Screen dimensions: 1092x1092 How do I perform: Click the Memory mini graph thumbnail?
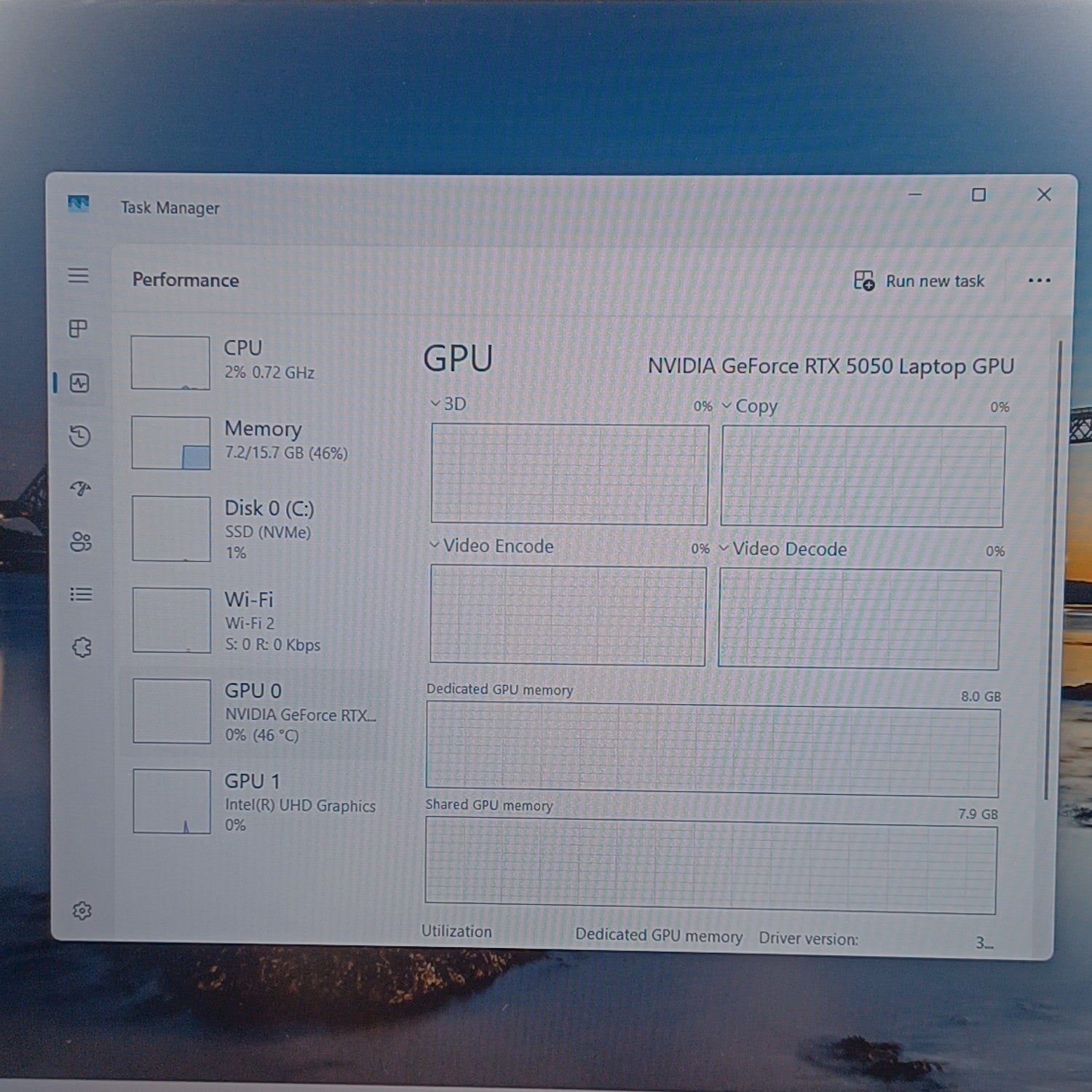pyautogui.click(x=171, y=443)
